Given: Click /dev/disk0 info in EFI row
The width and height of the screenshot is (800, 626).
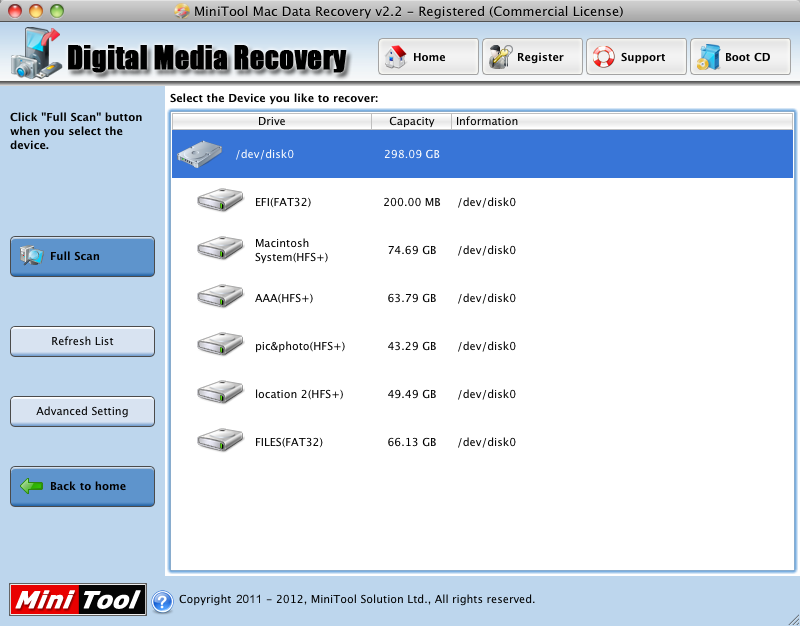Looking at the screenshot, I should pos(487,202).
